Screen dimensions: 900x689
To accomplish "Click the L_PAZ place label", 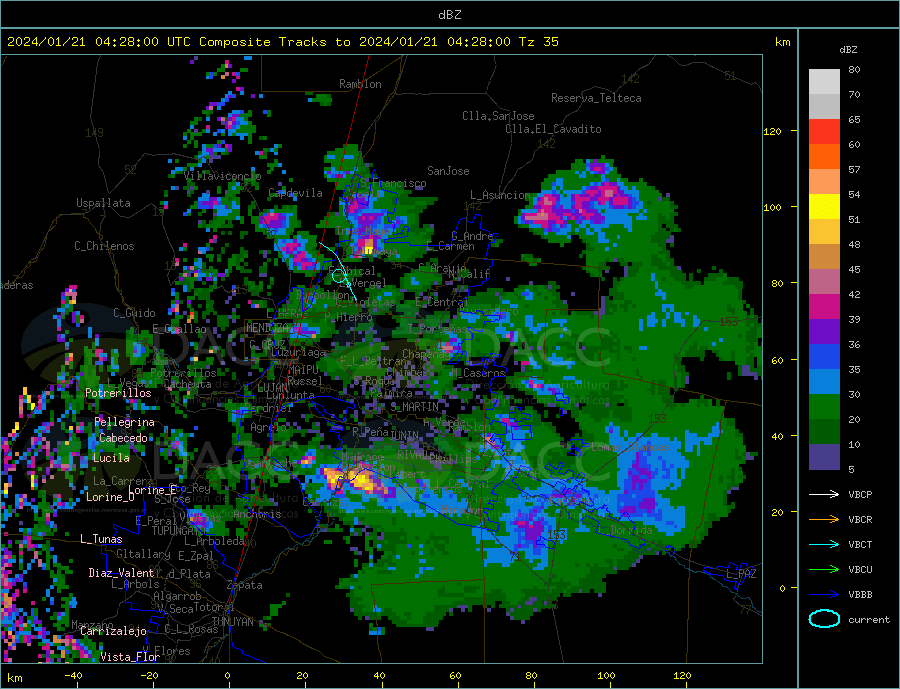I will [x=742, y=574].
